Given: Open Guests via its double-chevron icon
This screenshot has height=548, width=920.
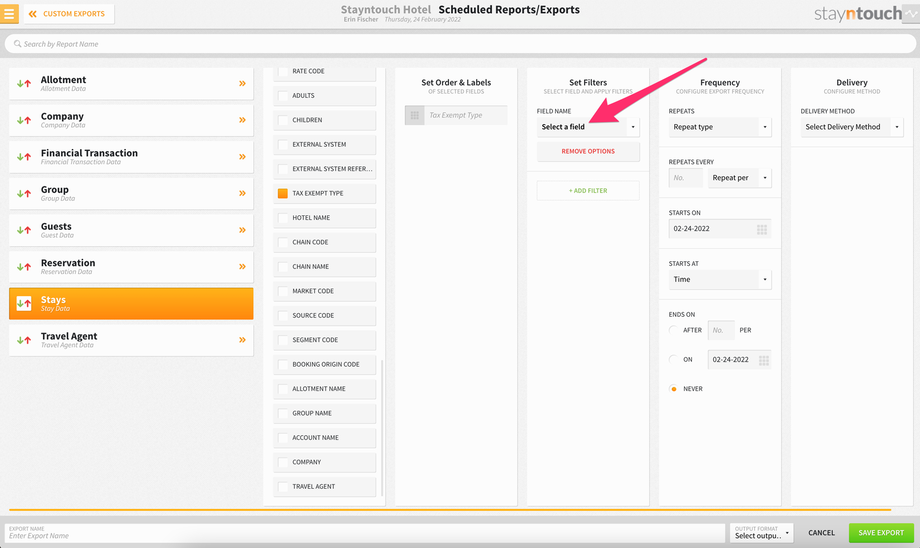Looking at the screenshot, I should [x=242, y=230].
